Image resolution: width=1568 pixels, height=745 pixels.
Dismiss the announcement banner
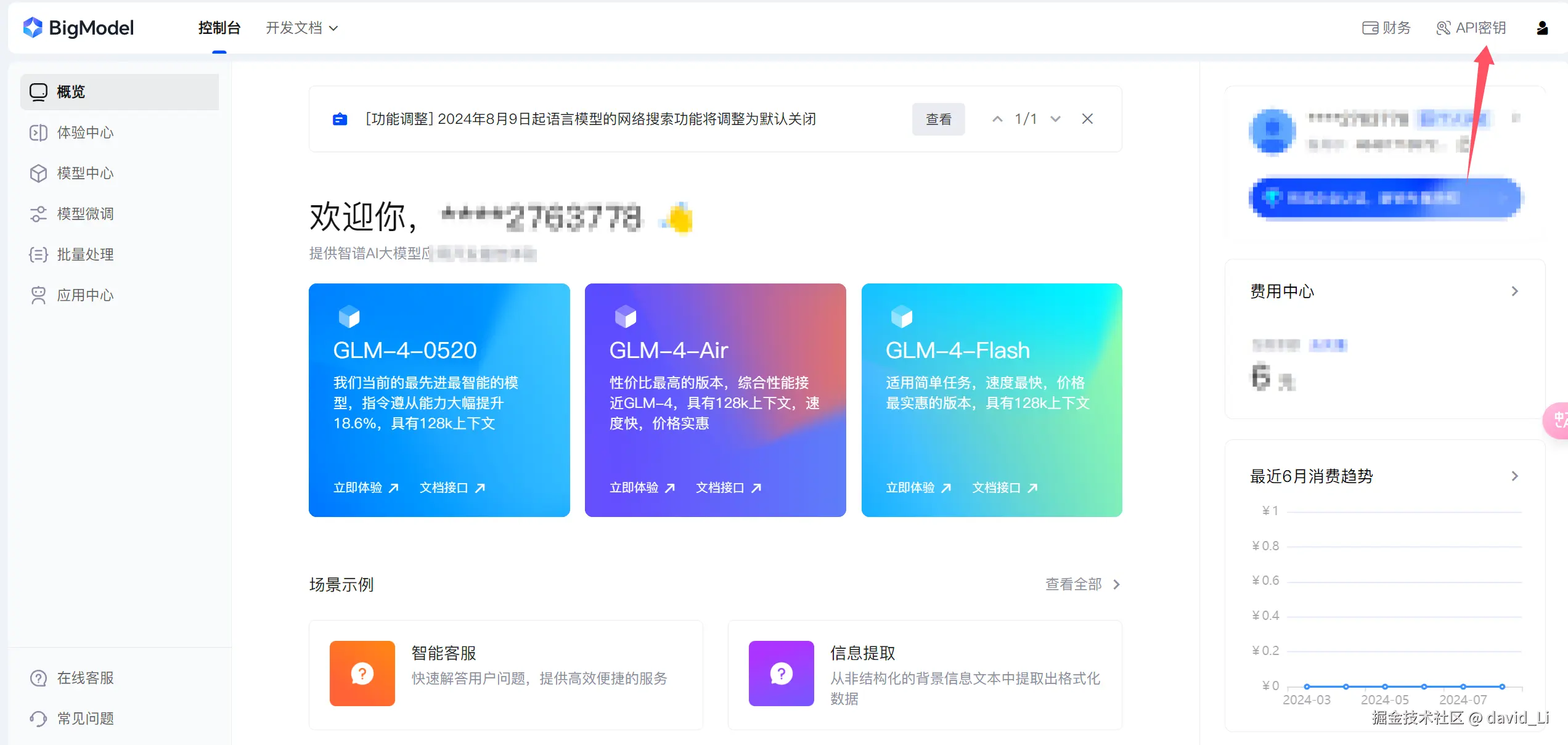1087,119
